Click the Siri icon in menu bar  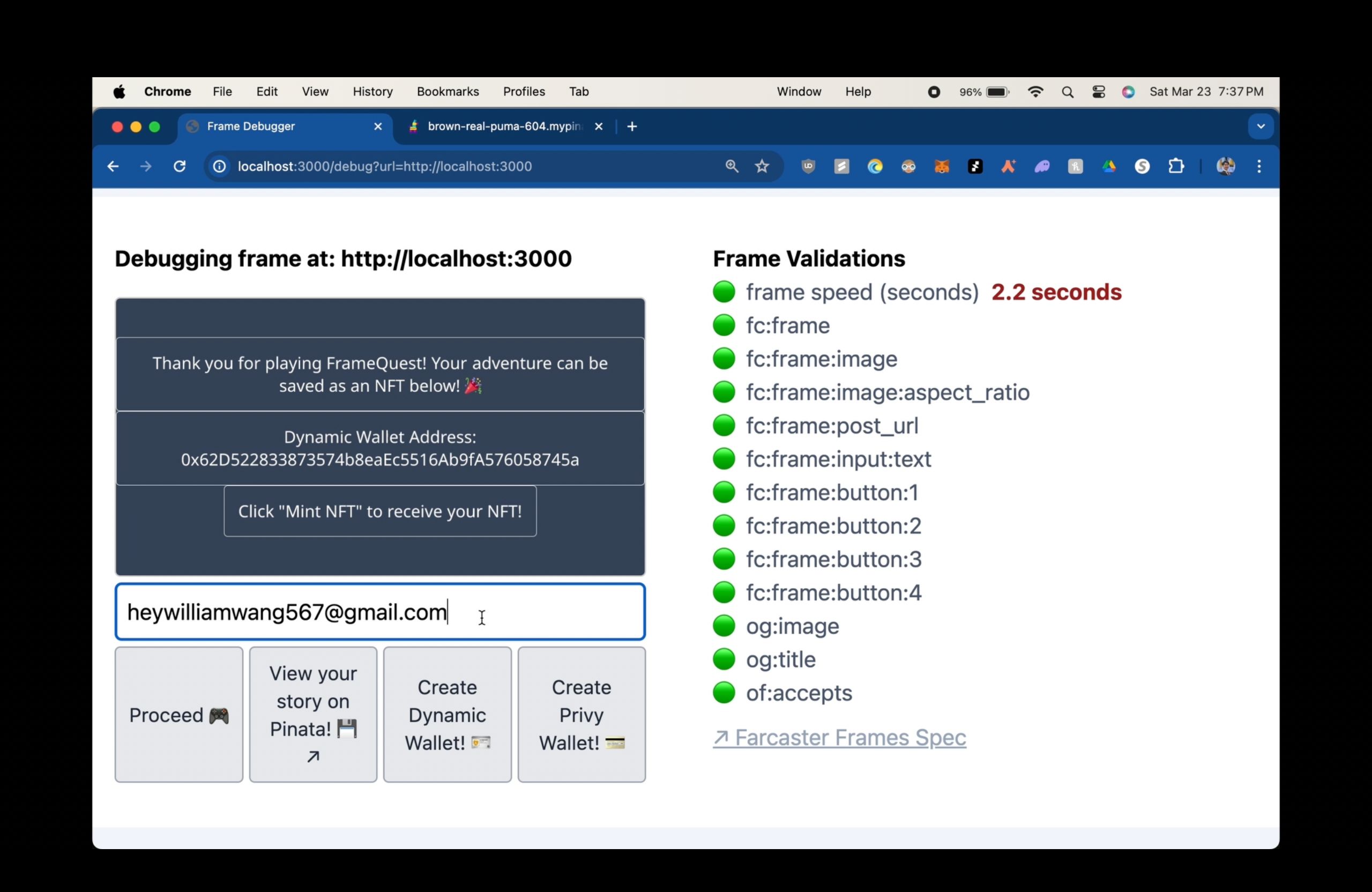(x=1128, y=92)
